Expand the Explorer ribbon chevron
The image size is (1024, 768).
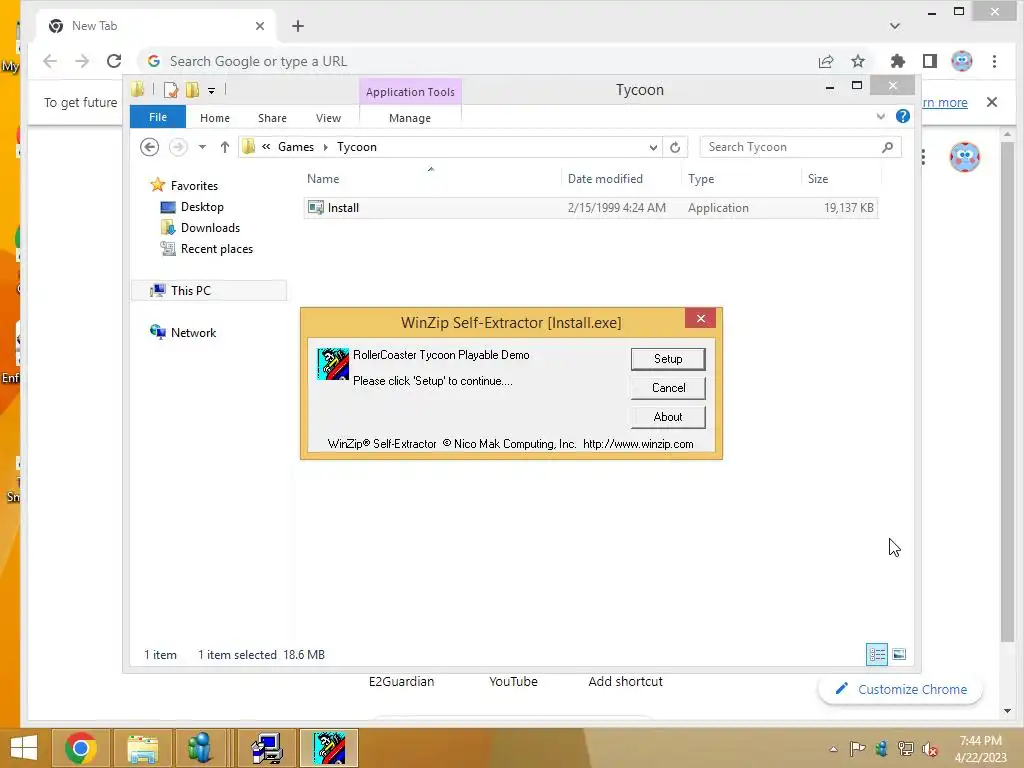click(x=880, y=116)
